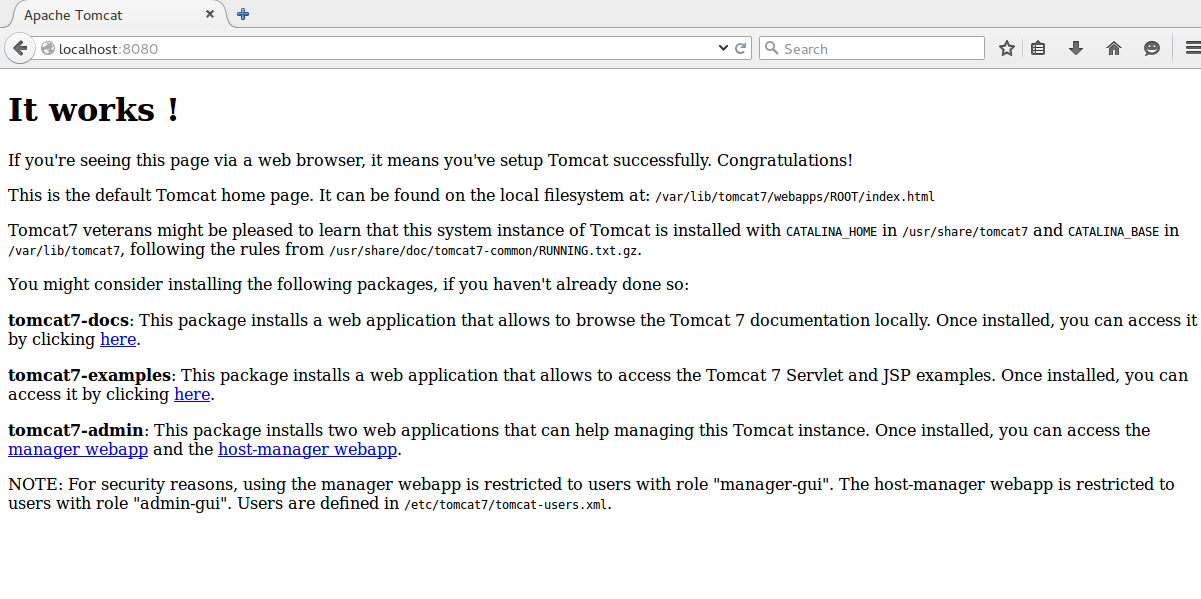Click the bold tomcat7-admin package name
Screen dimensions: 1201x599
tap(77, 430)
